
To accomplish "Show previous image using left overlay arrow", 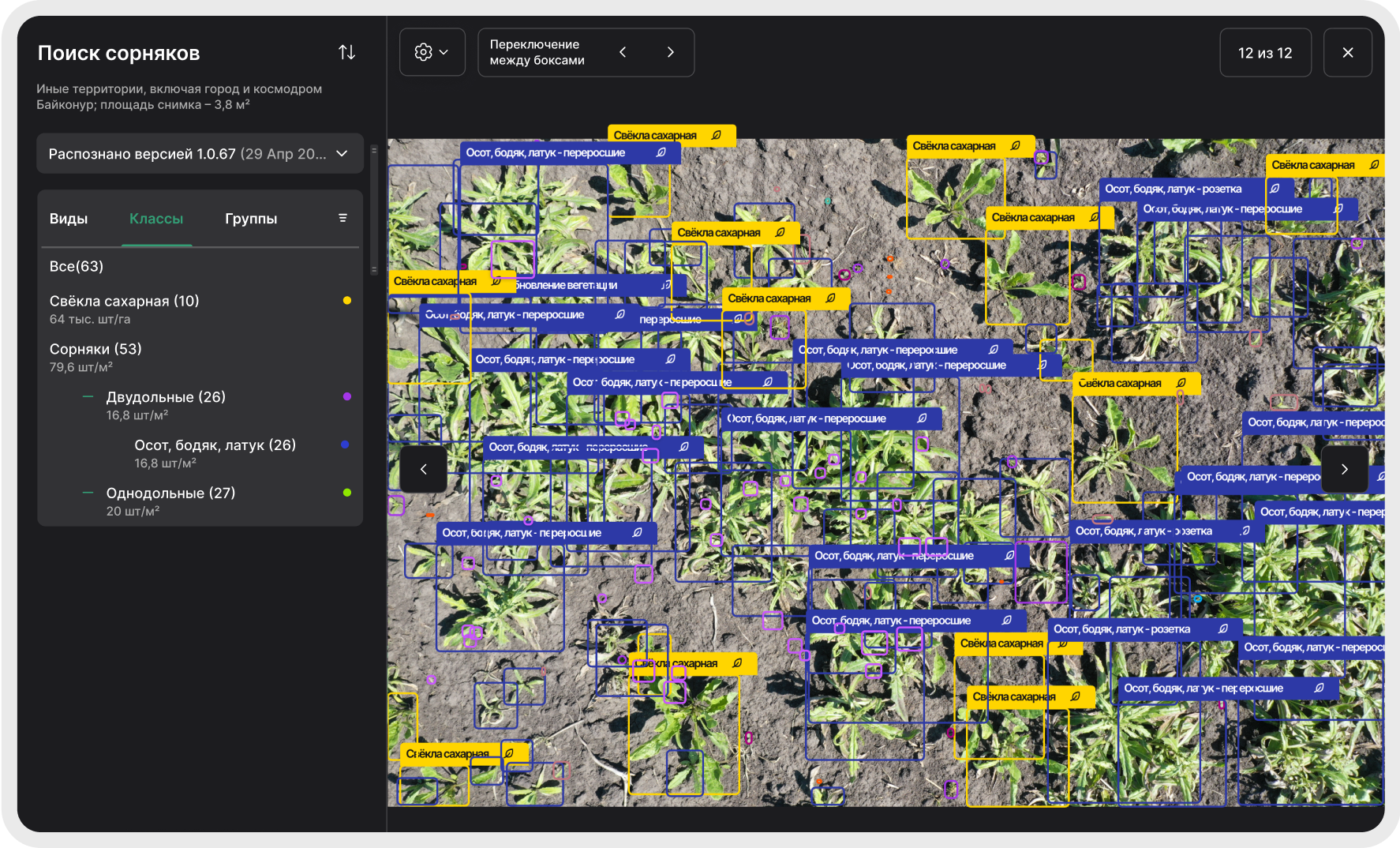I will (x=423, y=470).
